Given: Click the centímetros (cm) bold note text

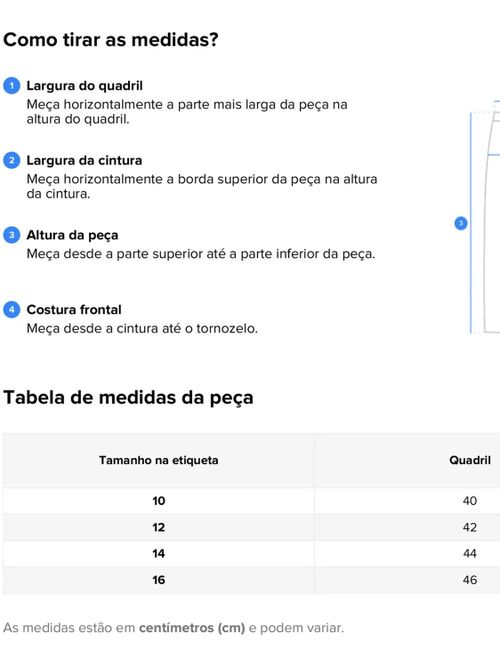Looking at the screenshot, I should point(192,628).
